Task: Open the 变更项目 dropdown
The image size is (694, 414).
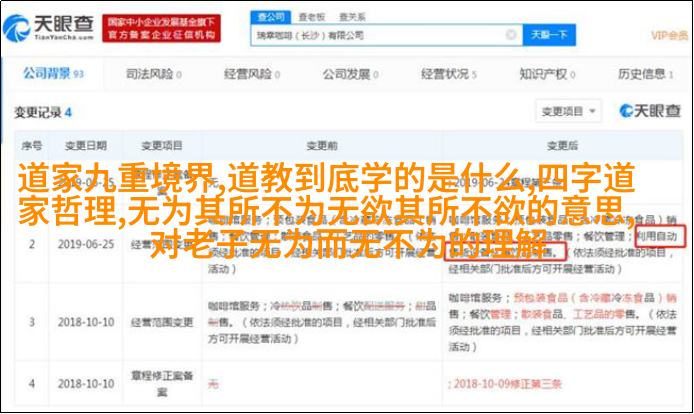Action: (x=568, y=111)
